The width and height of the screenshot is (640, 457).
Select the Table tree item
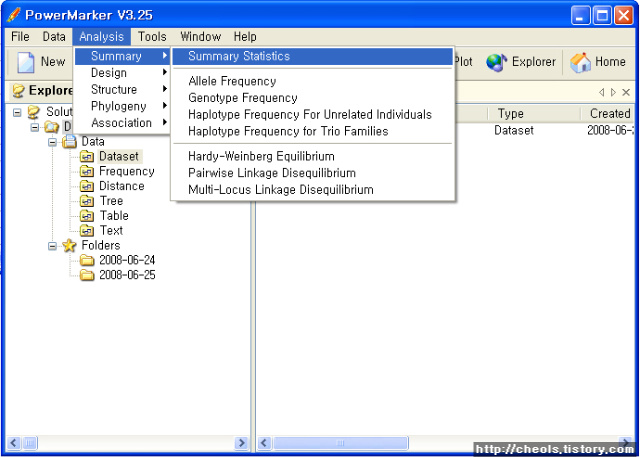pyautogui.click(x=114, y=215)
